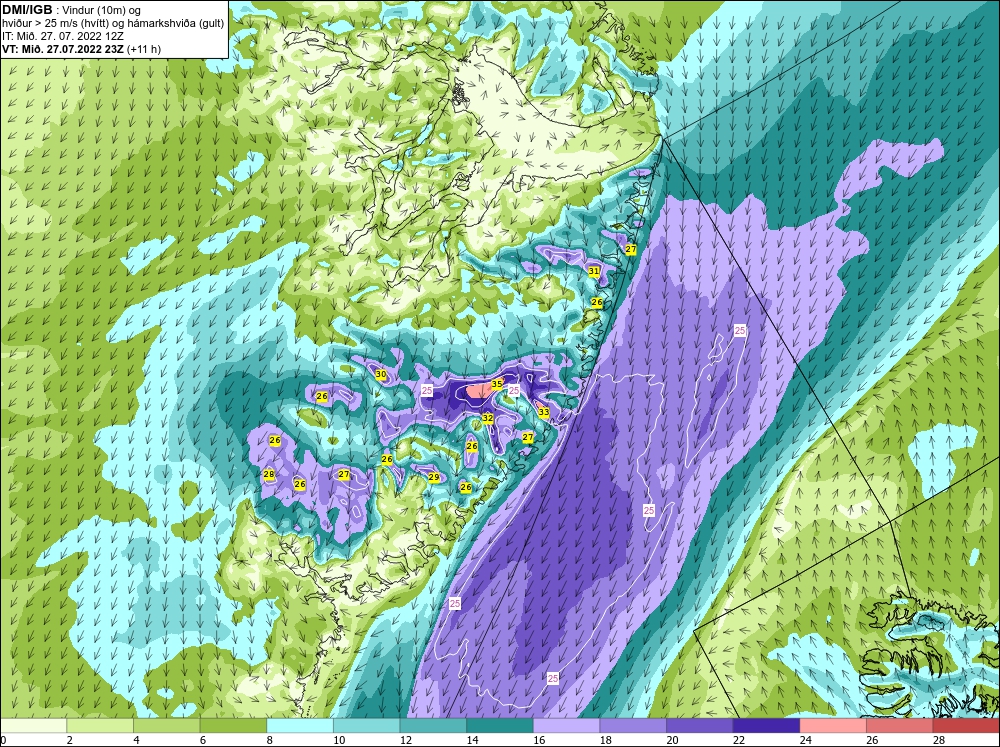Click the yellow max gust label 31

594,271
